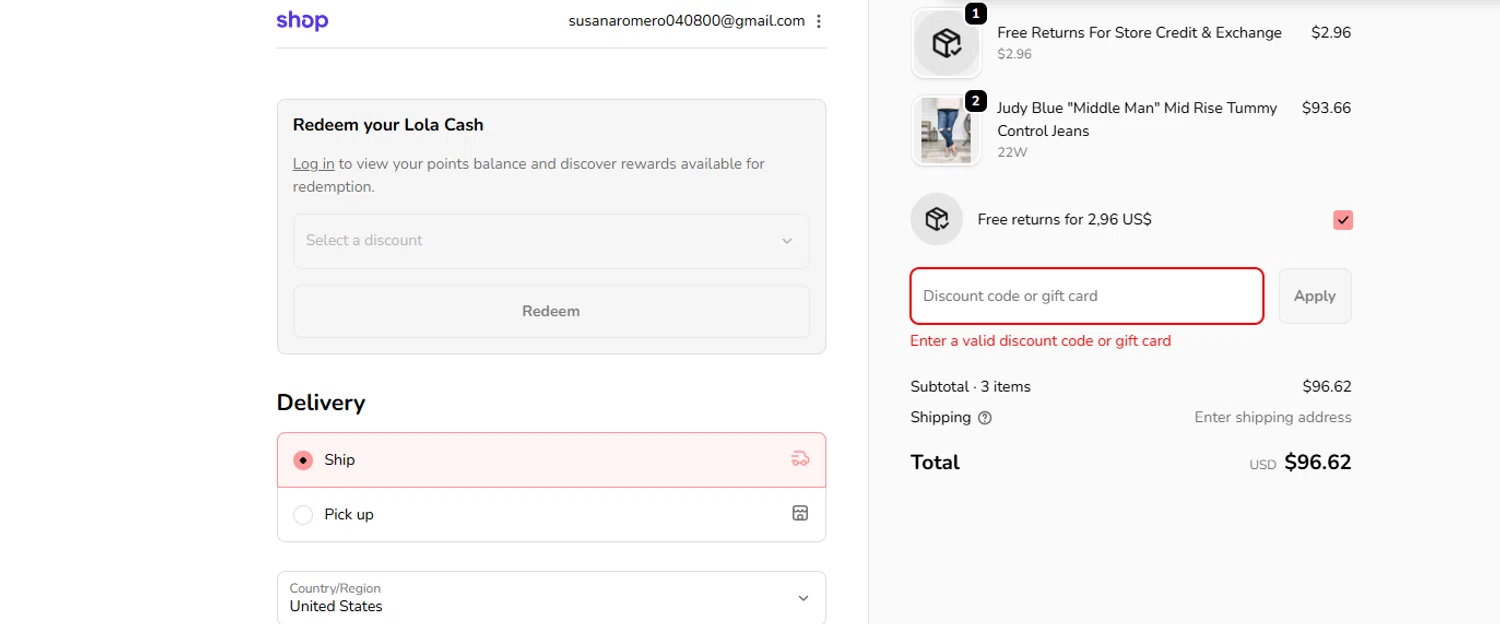
Task: Uncheck the free returns checkbox
Action: pos(1342,220)
